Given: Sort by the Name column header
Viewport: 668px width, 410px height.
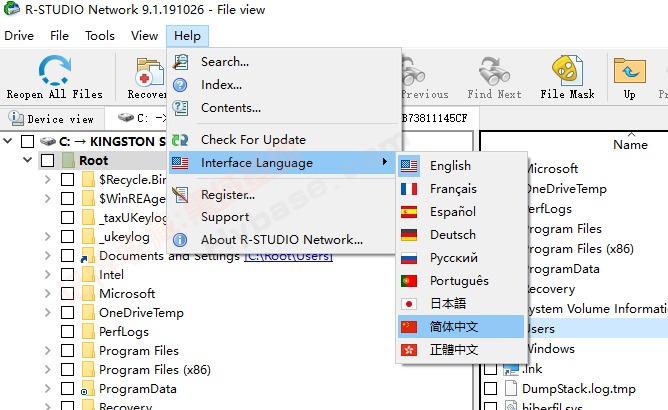Looking at the screenshot, I should tap(630, 144).
